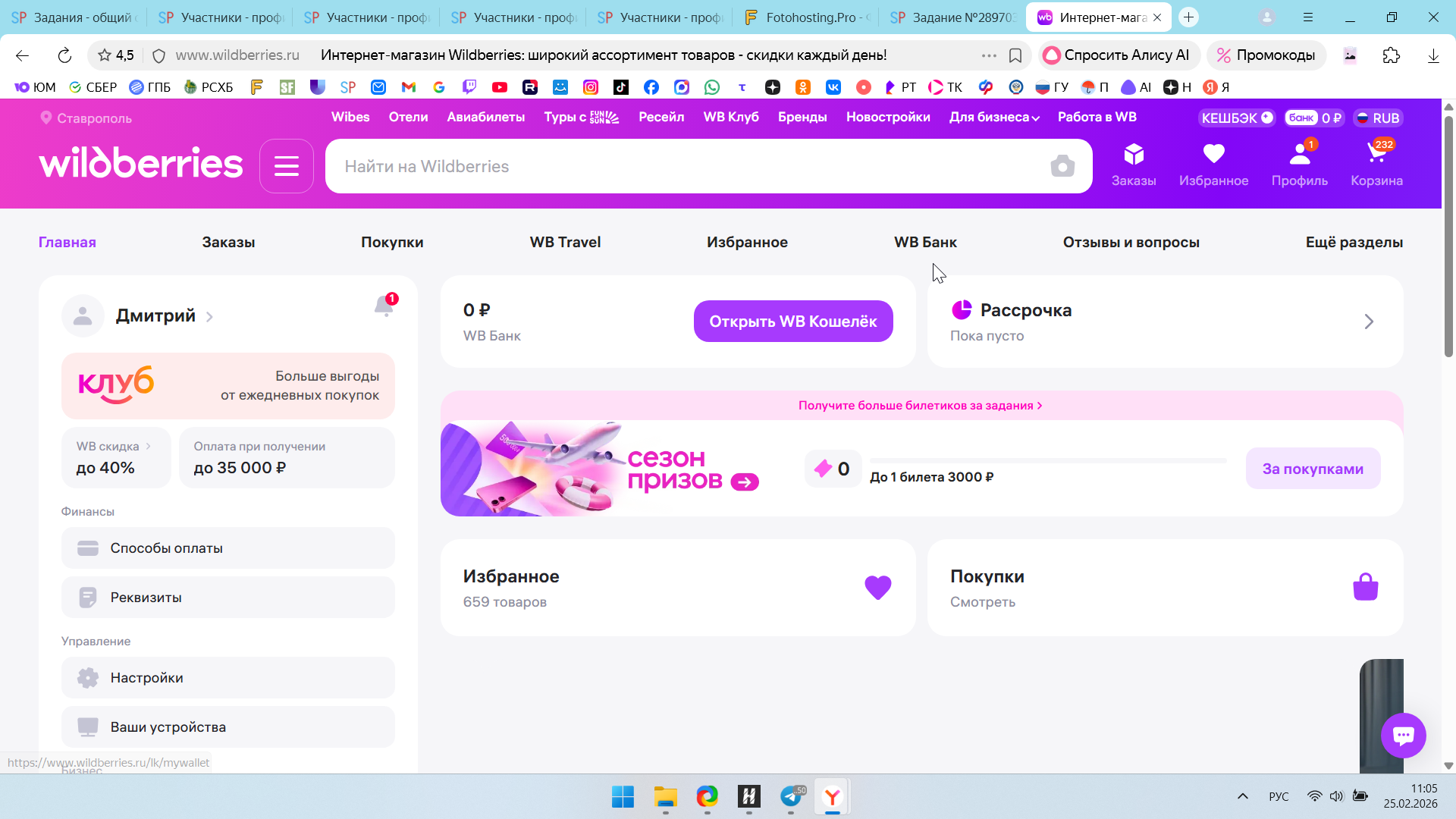Click the browser bookmark page icon
The width and height of the screenshot is (1456, 819).
(1015, 55)
